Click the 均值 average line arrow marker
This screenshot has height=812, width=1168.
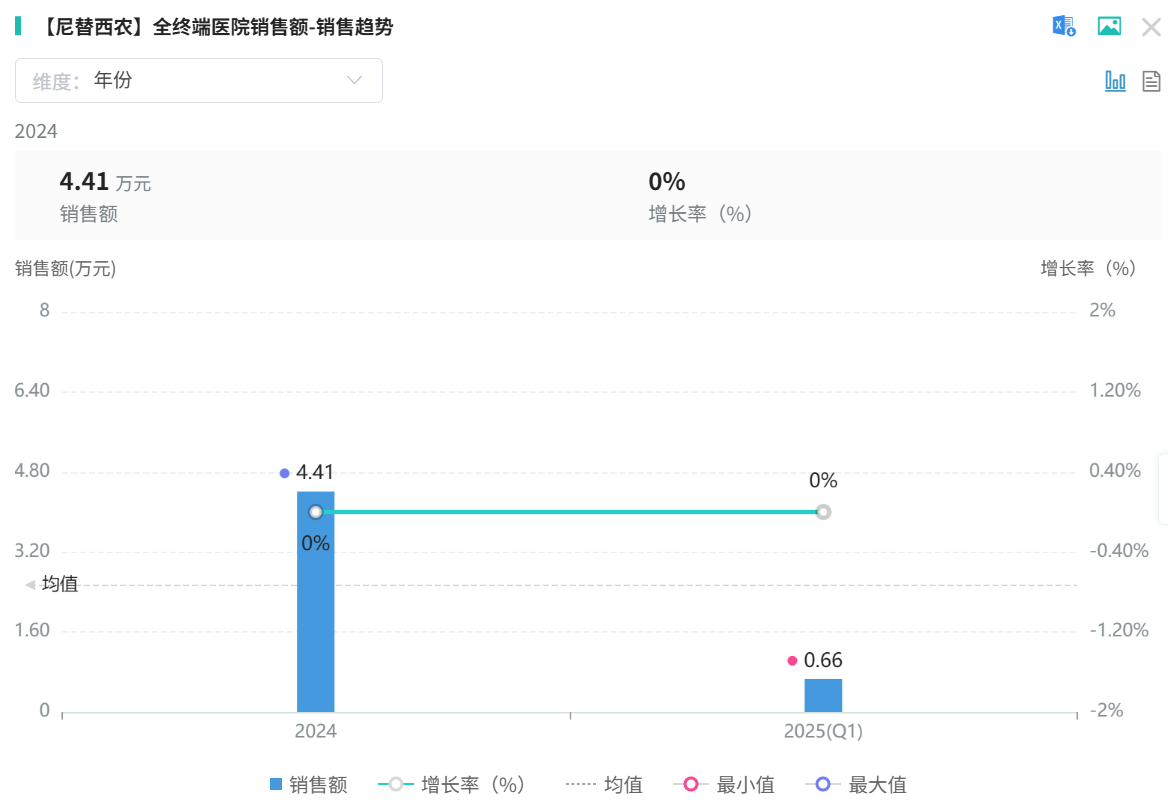coord(30,584)
